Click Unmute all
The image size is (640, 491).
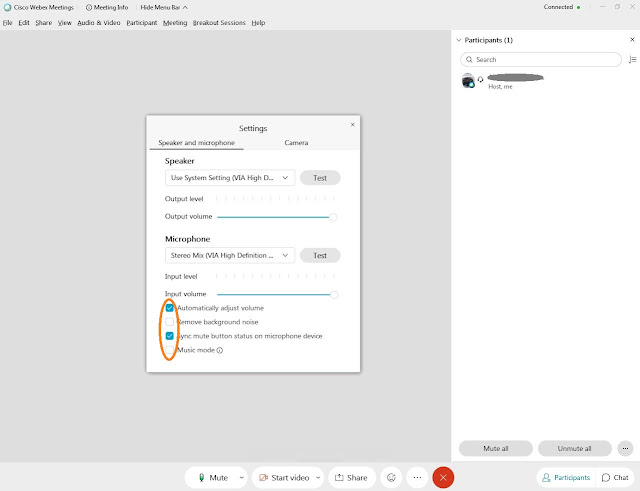[574, 449]
